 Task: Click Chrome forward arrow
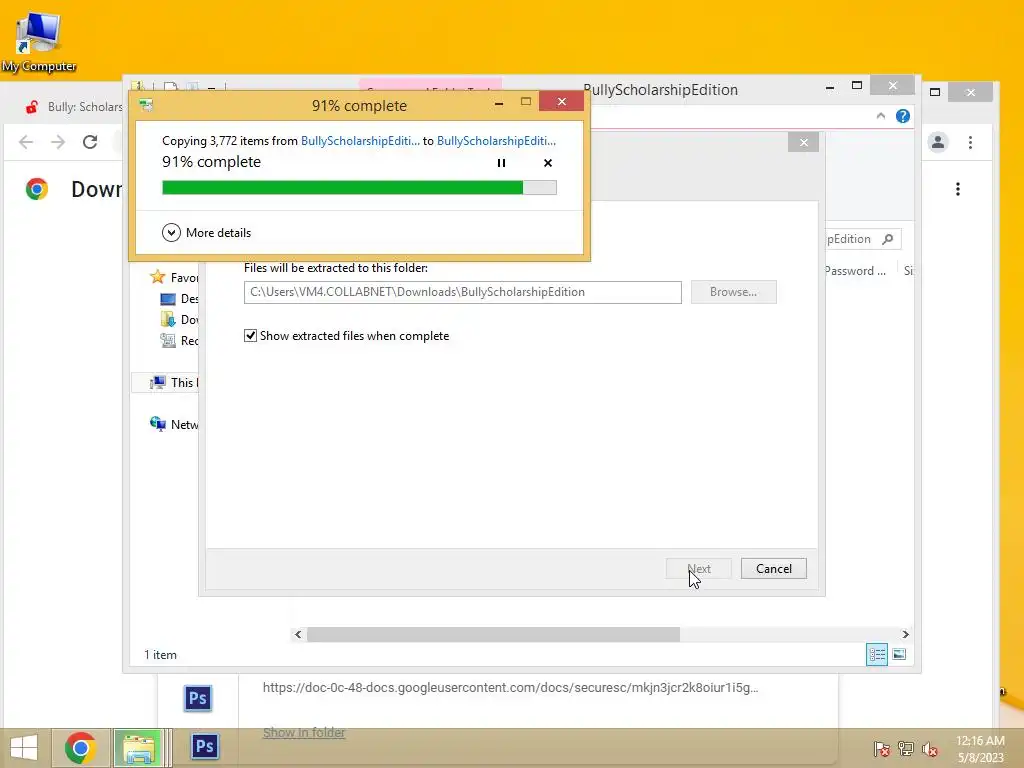click(x=58, y=142)
